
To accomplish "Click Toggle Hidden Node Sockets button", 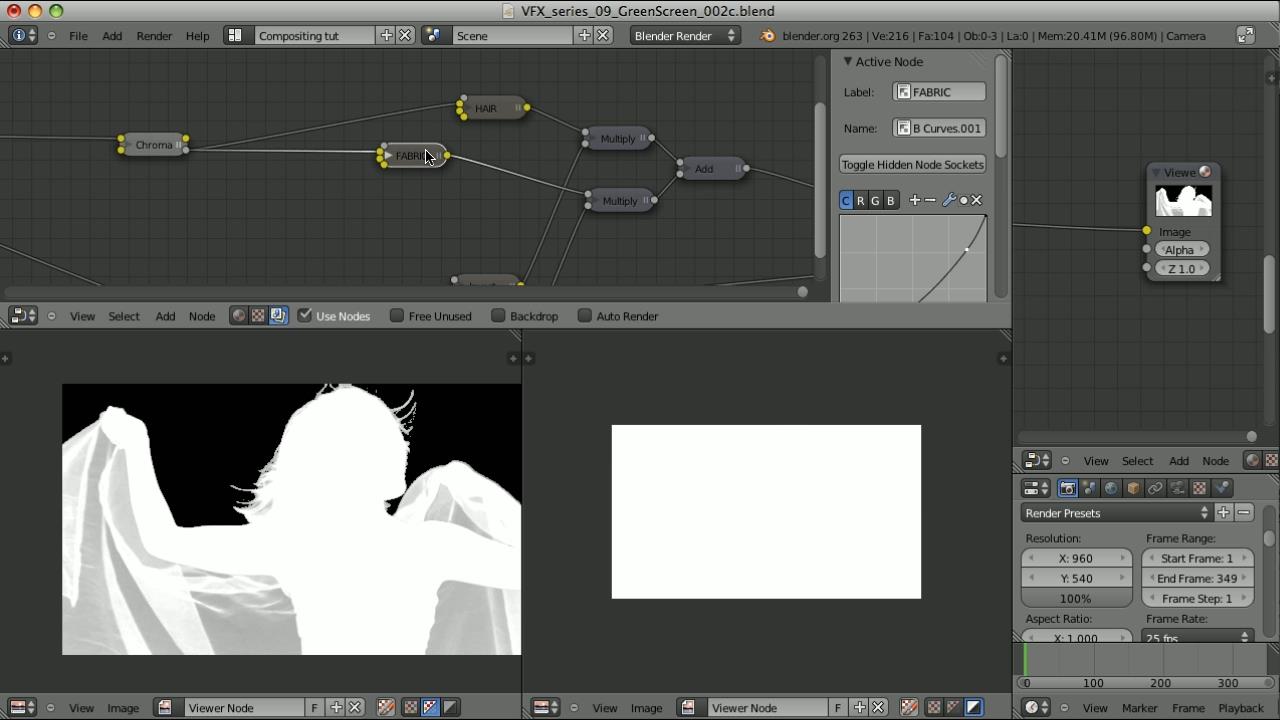I will pyautogui.click(x=913, y=164).
